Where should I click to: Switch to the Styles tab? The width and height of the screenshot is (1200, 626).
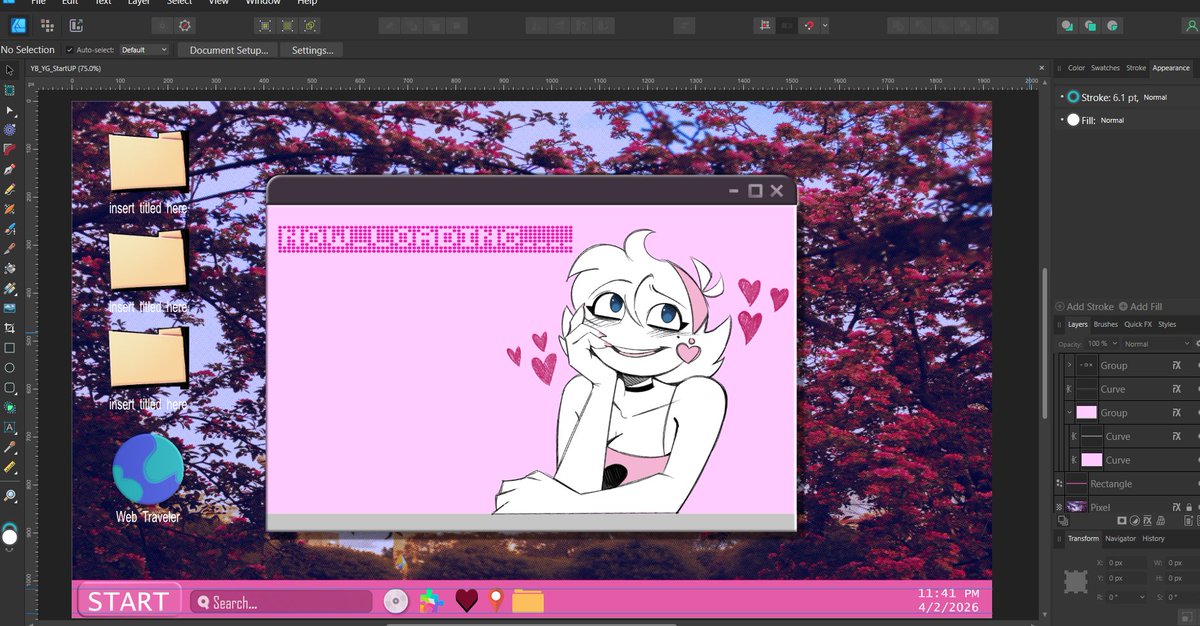click(1167, 324)
